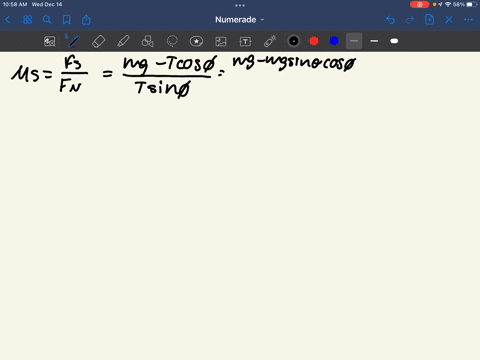Select the Eraser tool
The height and width of the screenshot is (360, 480).
point(98,41)
